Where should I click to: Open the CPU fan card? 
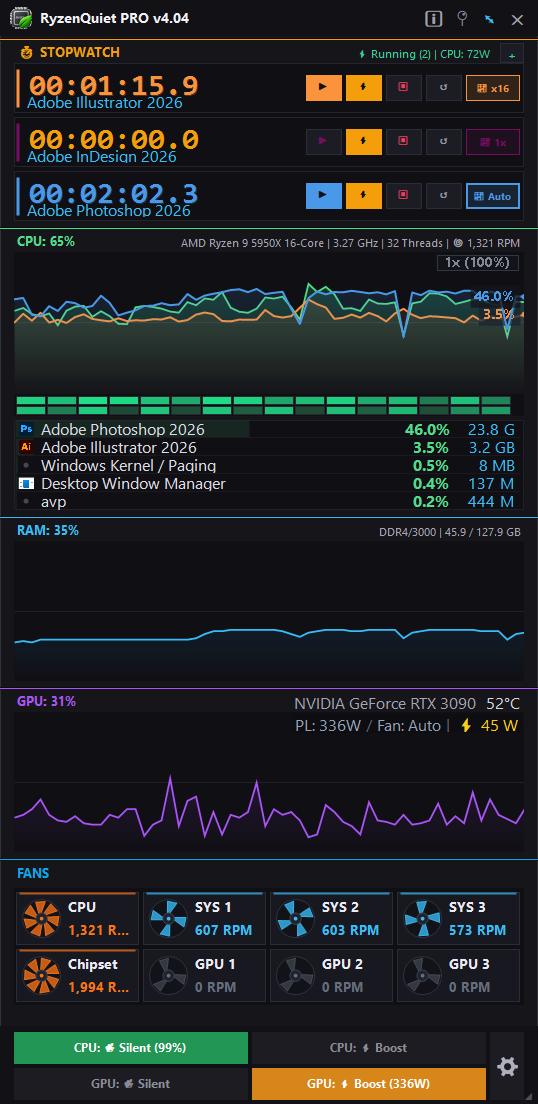coord(77,918)
